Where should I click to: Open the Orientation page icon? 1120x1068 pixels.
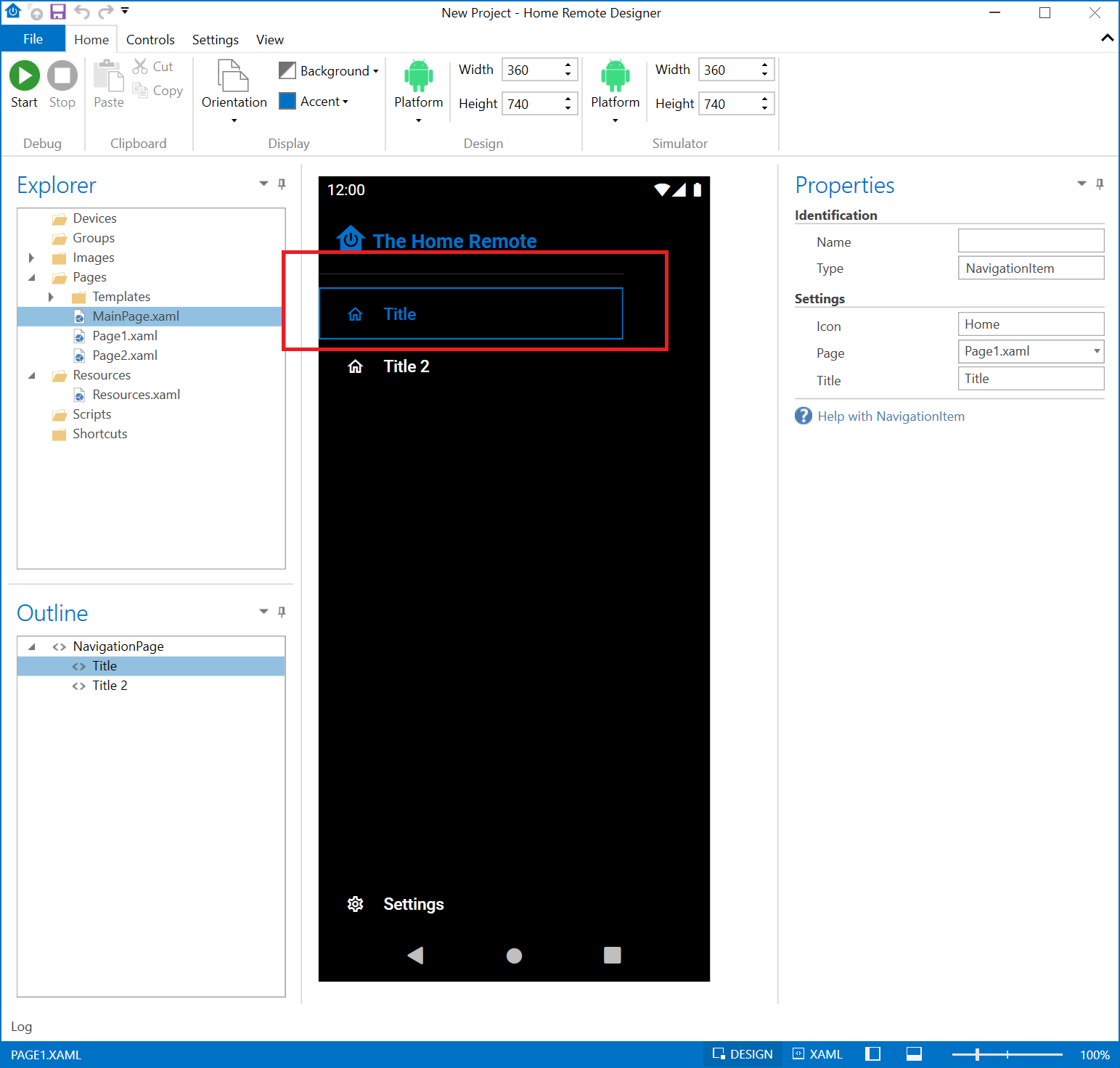coord(234,75)
